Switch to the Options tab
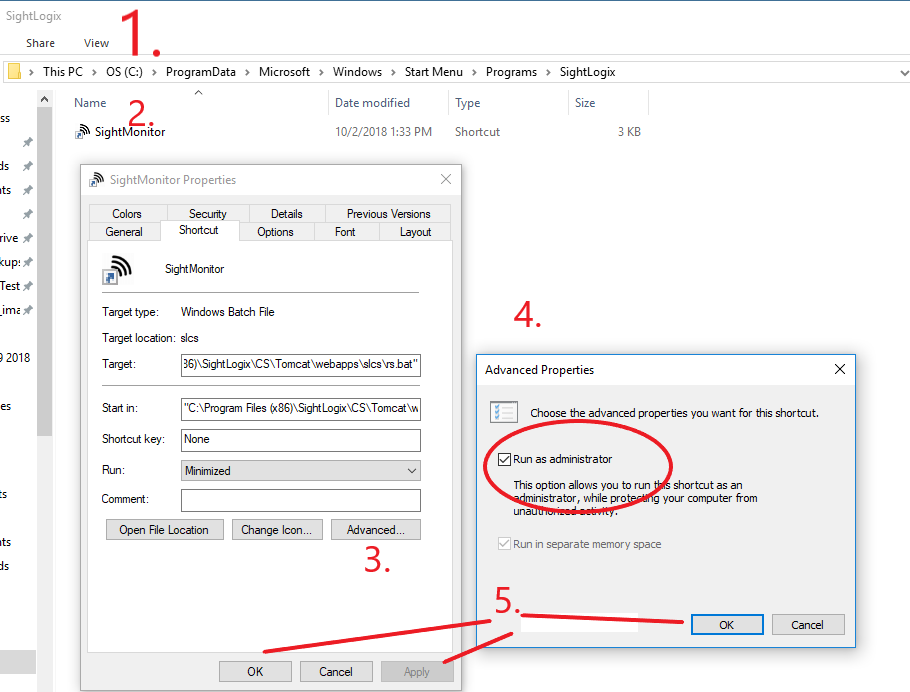 point(276,232)
